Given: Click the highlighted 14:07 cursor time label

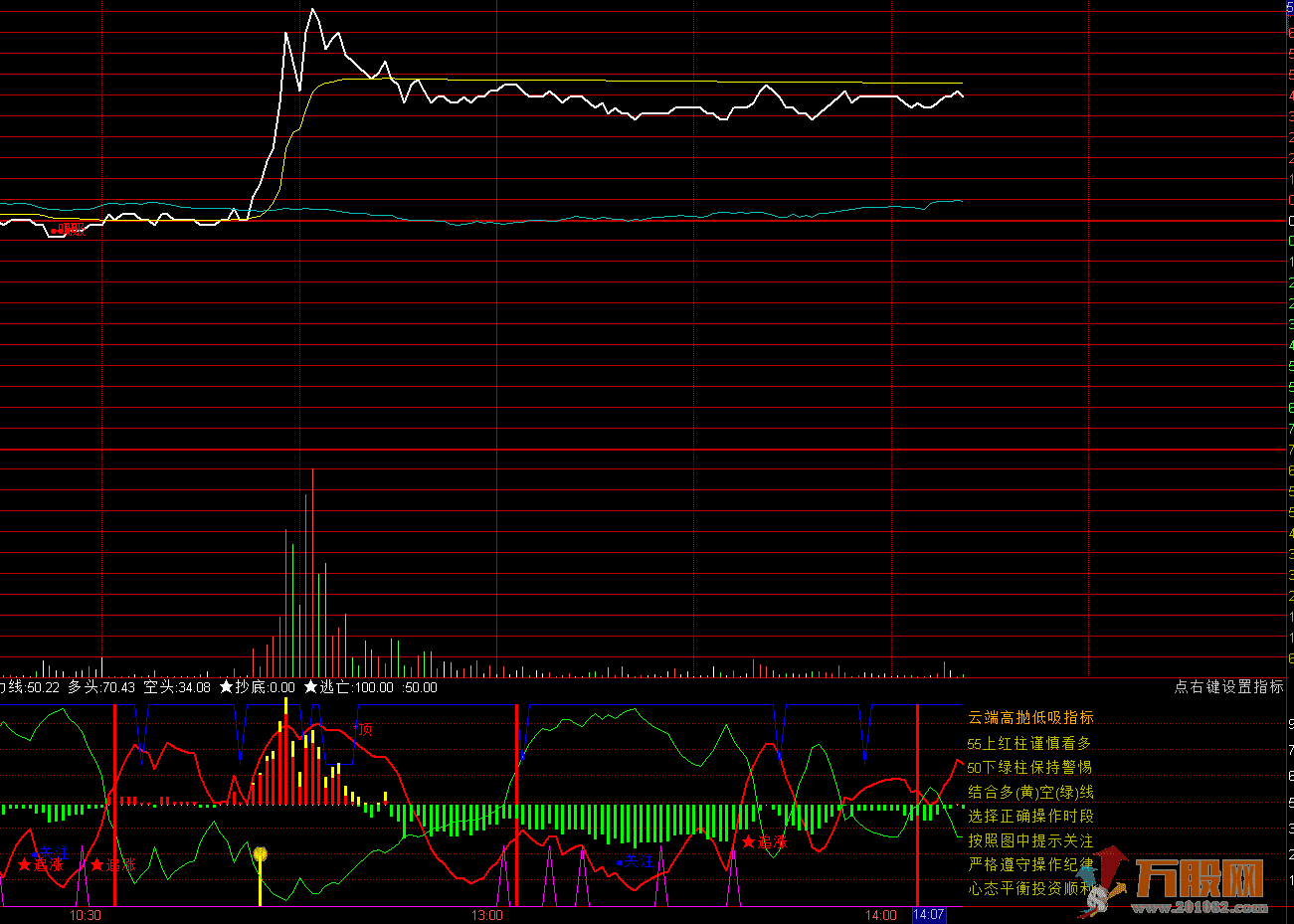Looking at the screenshot, I should coord(929,915).
